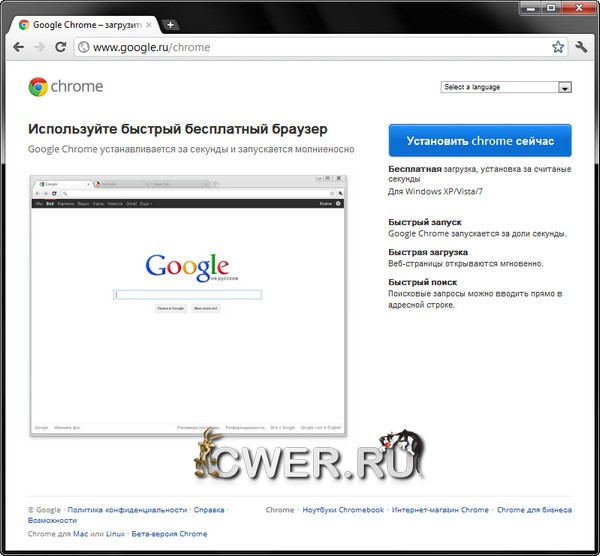This screenshot has width=600, height=556.
Task: Open the Бета-версия Chrome link
Action: click(169, 534)
